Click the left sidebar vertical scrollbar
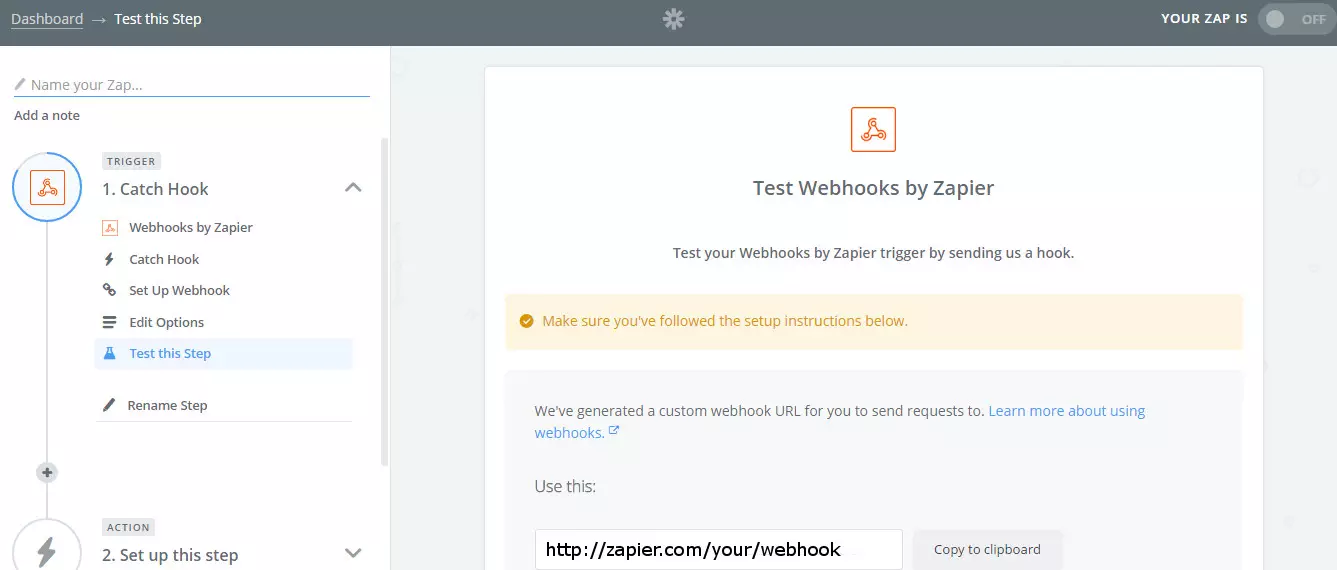1337x570 pixels. tap(385, 302)
